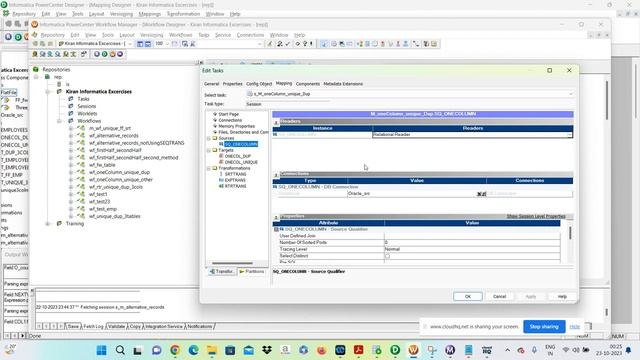Open Adobe Acrobat from taskbar
This screenshot has width=640, height=360.
click(x=358, y=350)
